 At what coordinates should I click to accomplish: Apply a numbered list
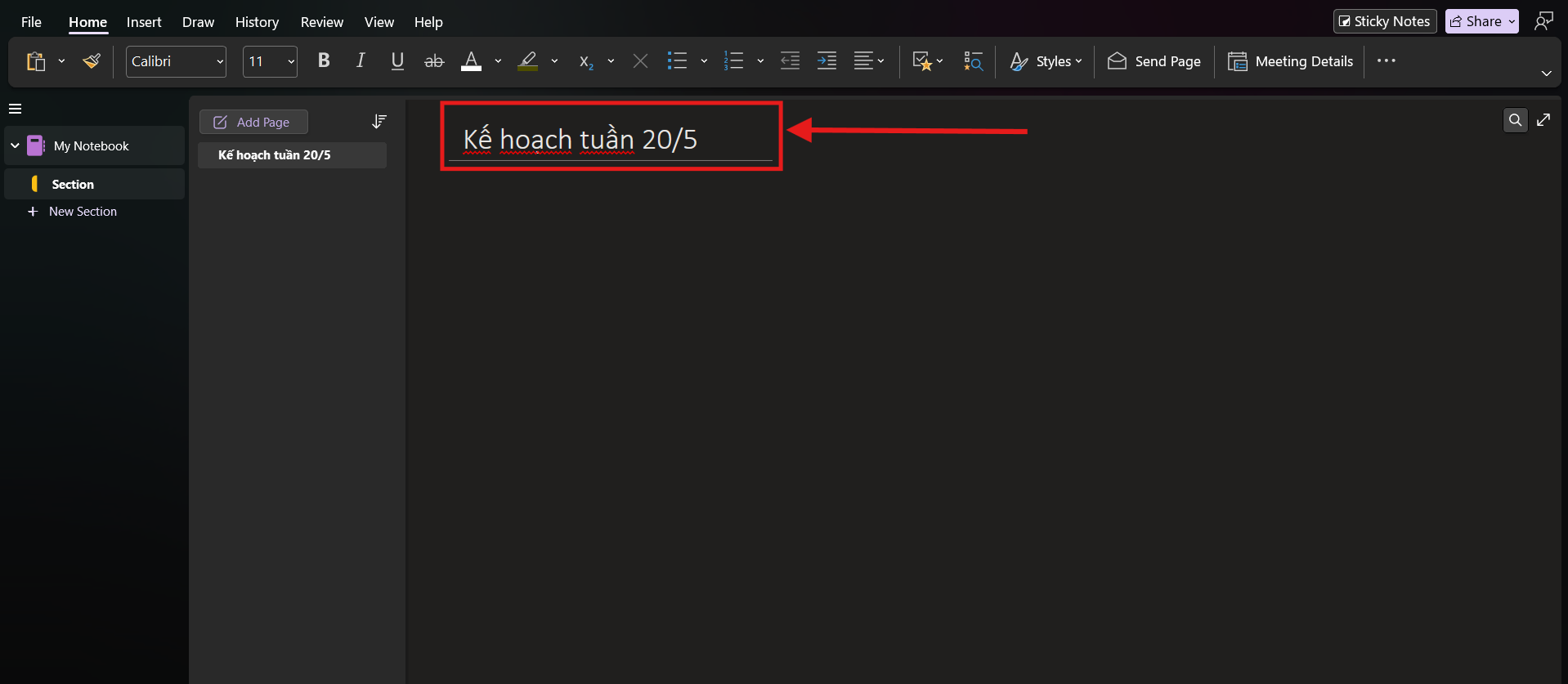(x=733, y=60)
